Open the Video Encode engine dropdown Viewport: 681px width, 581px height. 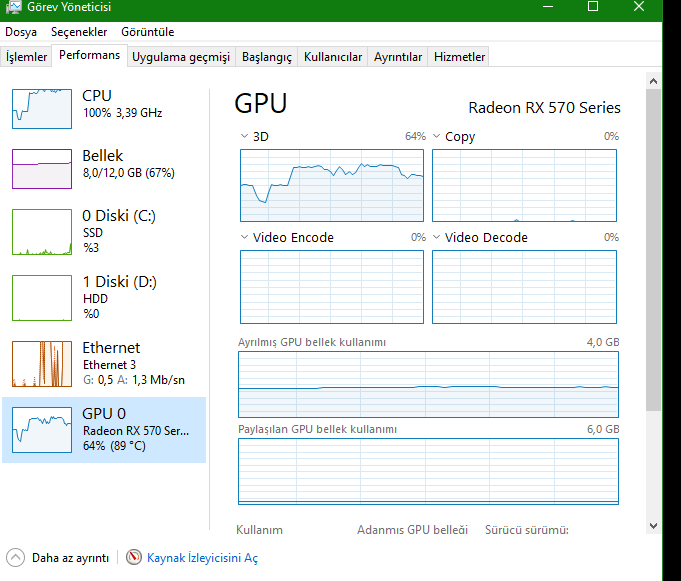click(x=244, y=237)
